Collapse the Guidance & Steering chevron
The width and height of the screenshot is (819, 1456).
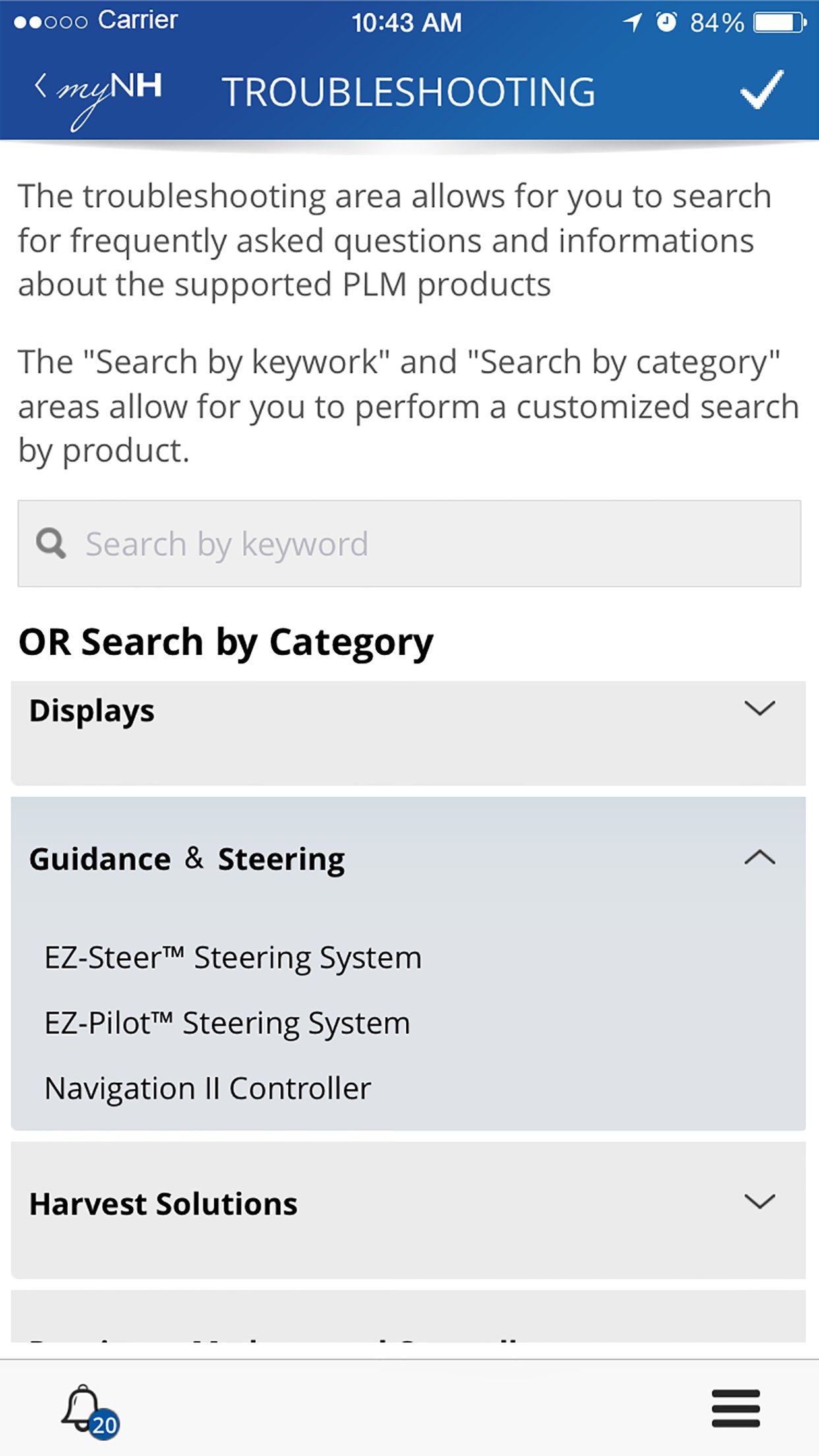click(x=759, y=857)
